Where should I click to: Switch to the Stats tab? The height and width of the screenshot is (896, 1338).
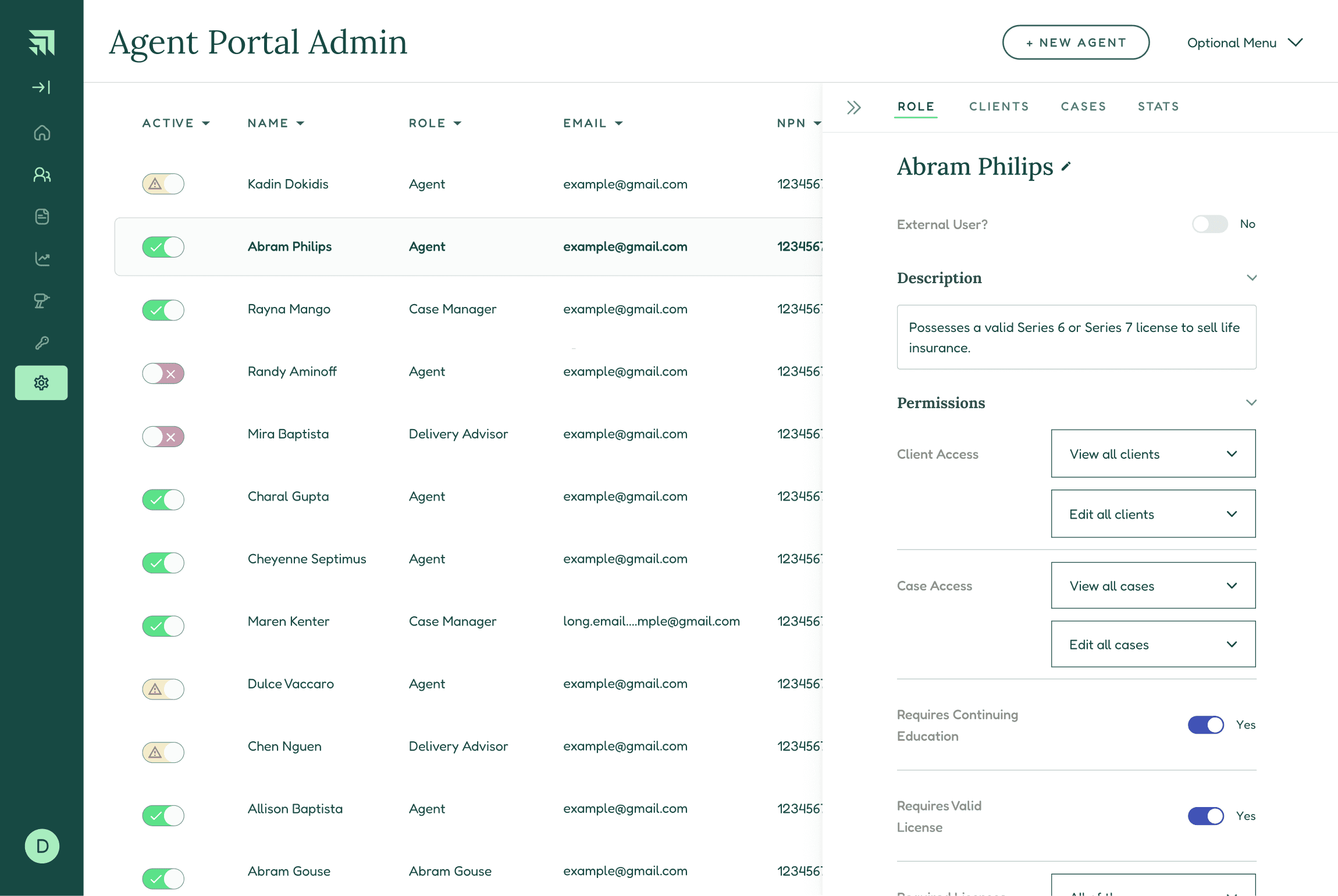[1158, 106]
